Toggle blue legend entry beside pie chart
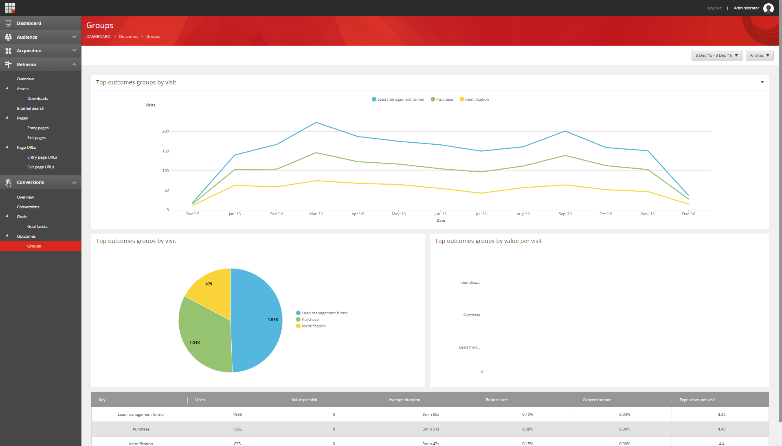Viewport: 782px width, 446px height. click(x=322, y=313)
